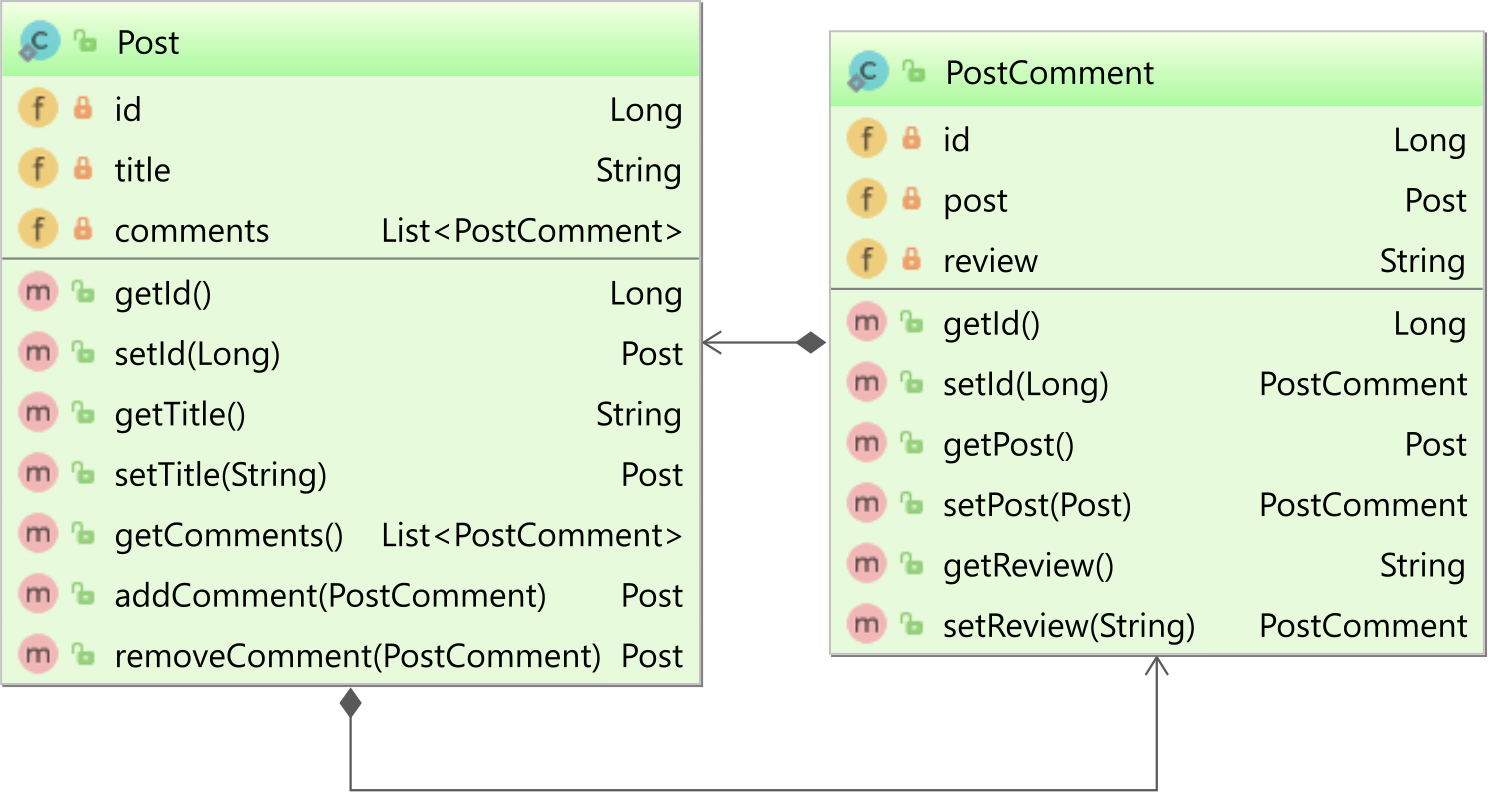The image size is (1488, 792).
Task: Select the setTitle(String) method row
Action: click(x=351, y=474)
